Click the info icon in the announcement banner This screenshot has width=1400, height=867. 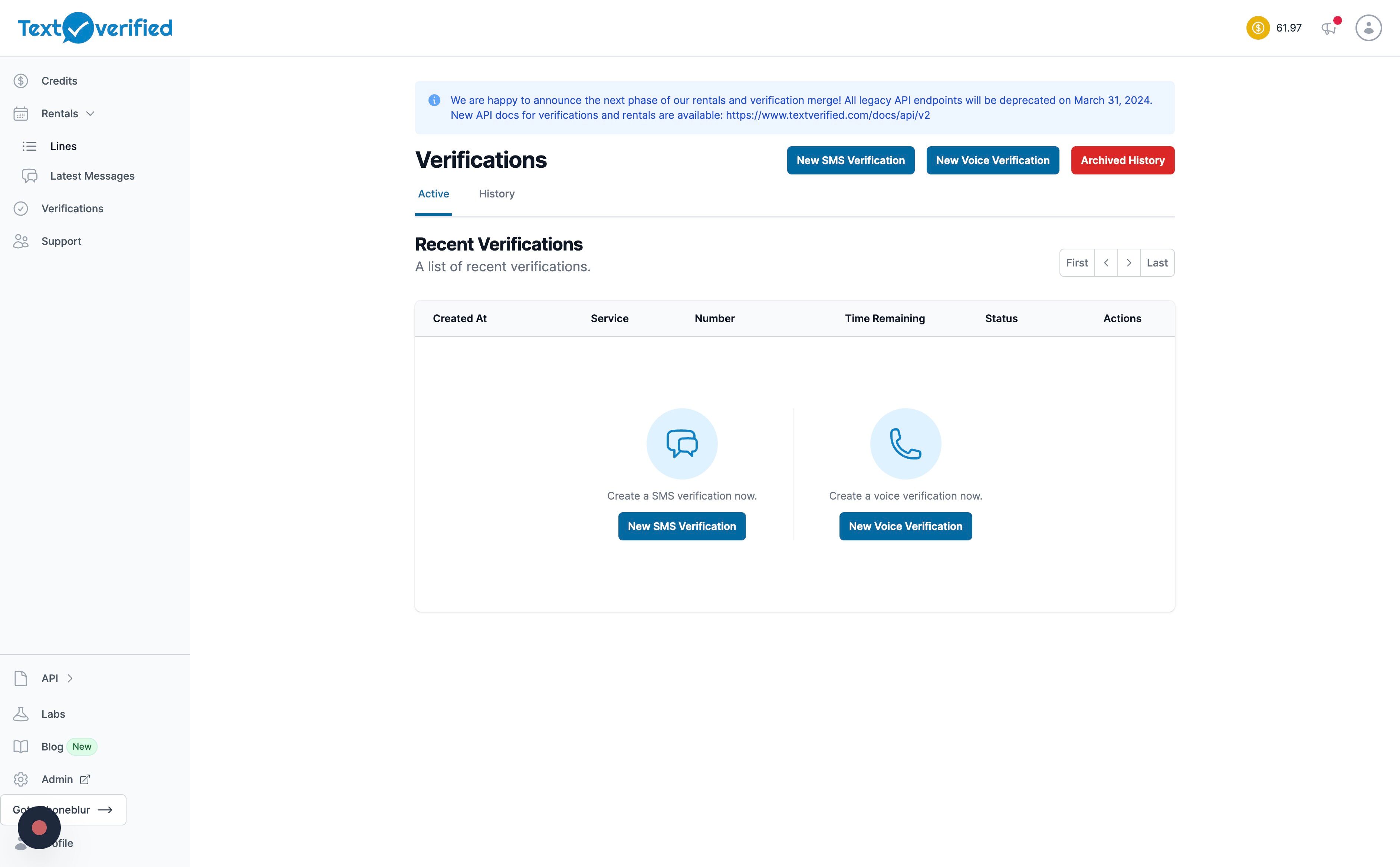click(434, 100)
